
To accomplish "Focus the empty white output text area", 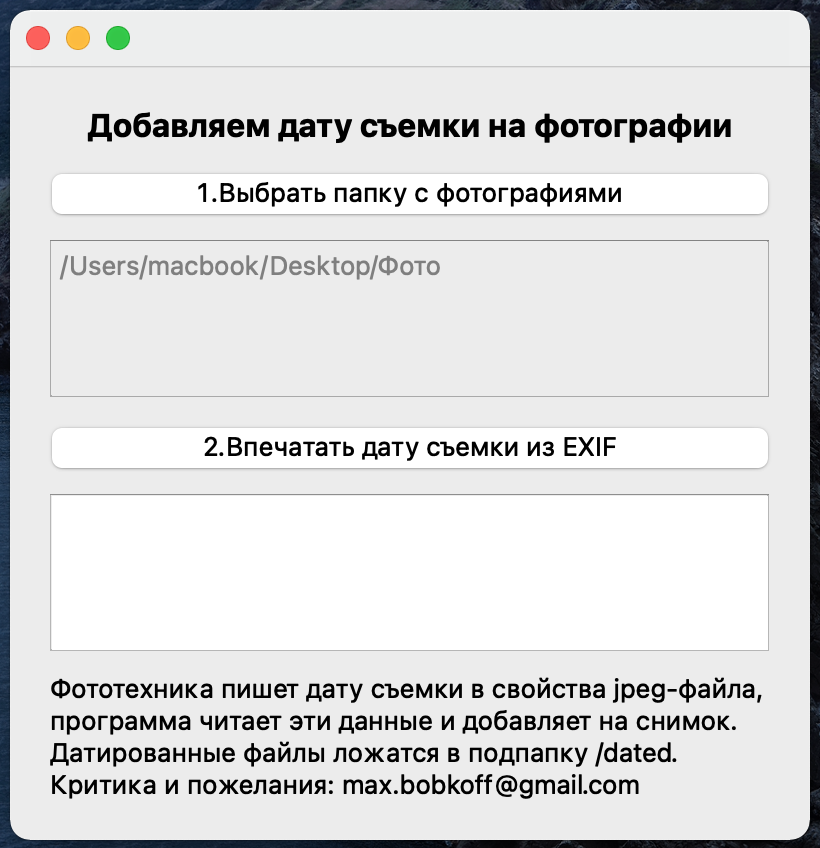I will pyautogui.click(x=409, y=572).
